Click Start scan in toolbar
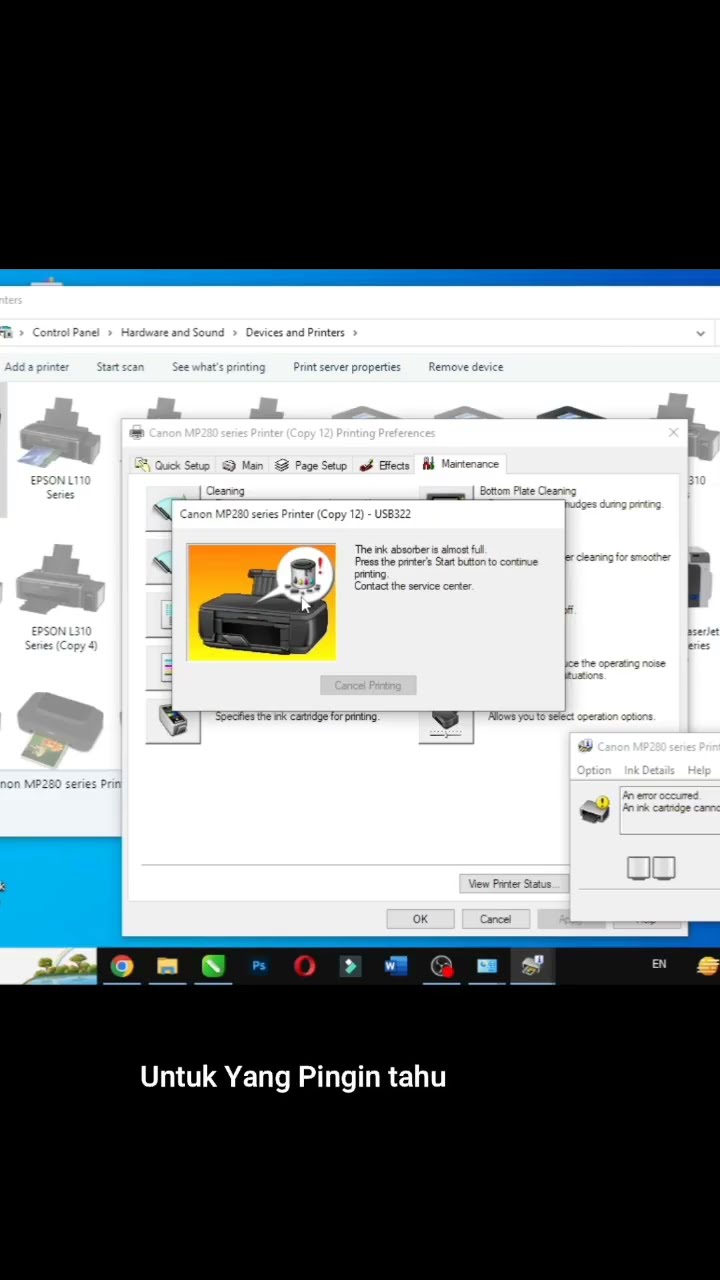The image size is (720, 1280). (120, 367)
